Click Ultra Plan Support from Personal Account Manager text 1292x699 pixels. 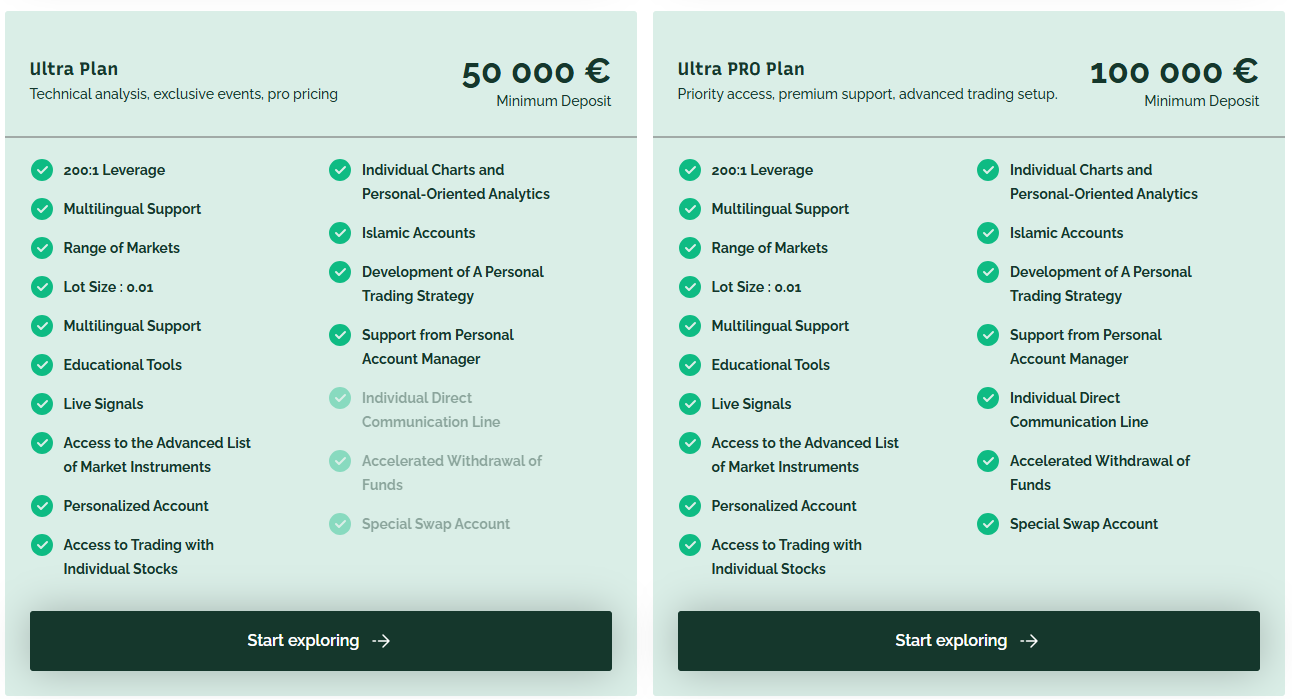437,347
